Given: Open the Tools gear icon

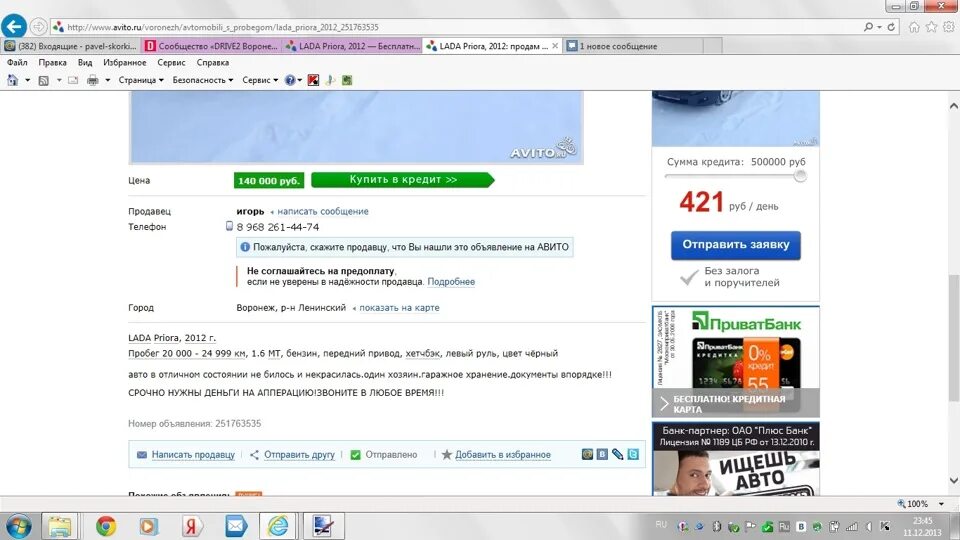Looking at the screenshot, I should pos(948,27).
